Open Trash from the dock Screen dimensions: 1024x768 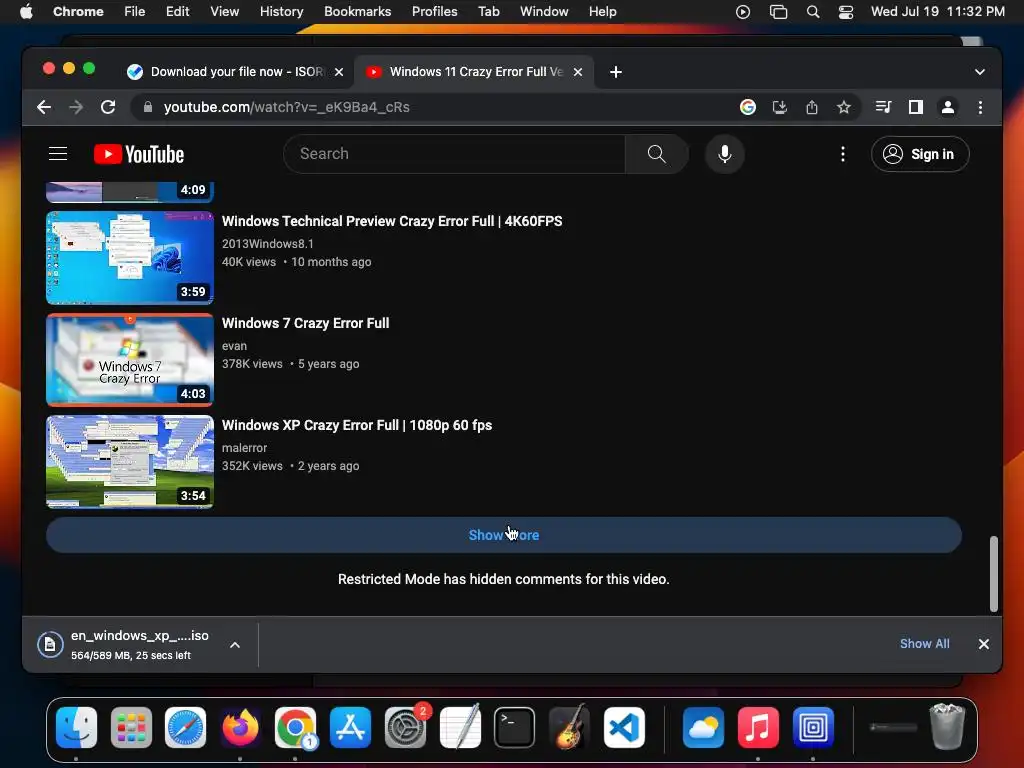(x=948, y=726)
